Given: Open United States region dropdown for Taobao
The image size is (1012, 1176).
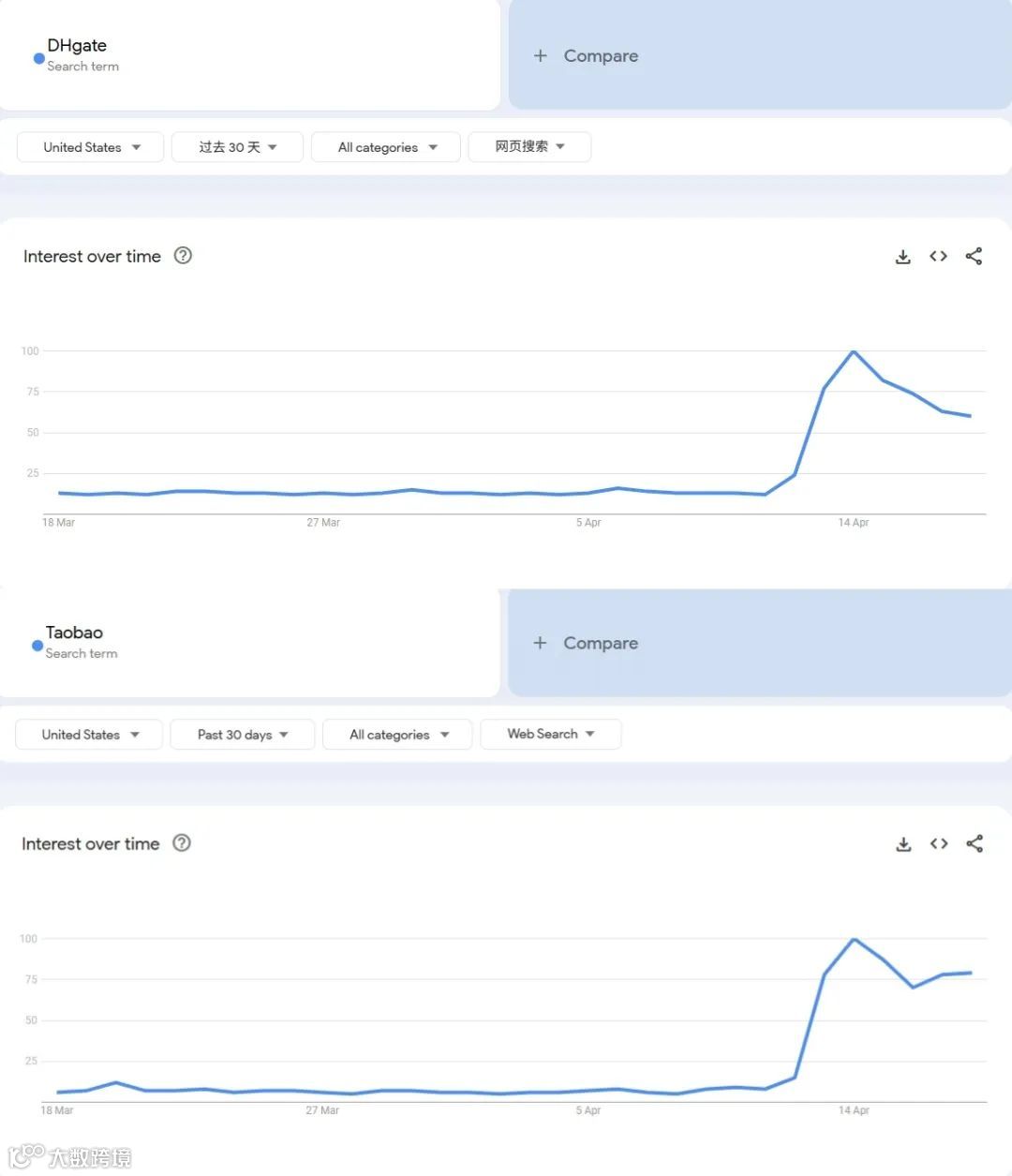Looking at the screenshot, I should (x=89, y=735).
